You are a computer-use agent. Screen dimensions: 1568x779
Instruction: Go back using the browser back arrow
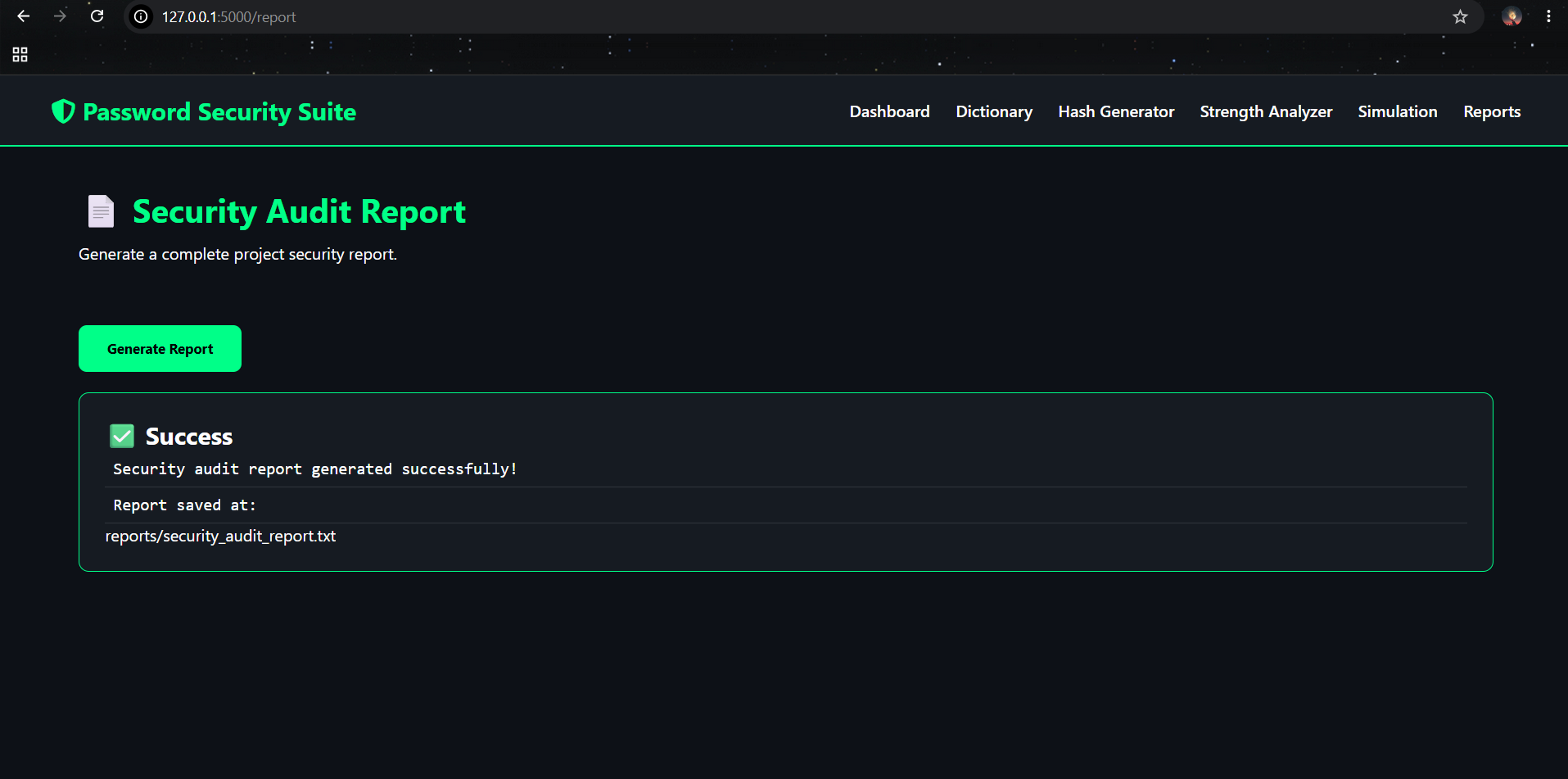click(x=23, y=16)
